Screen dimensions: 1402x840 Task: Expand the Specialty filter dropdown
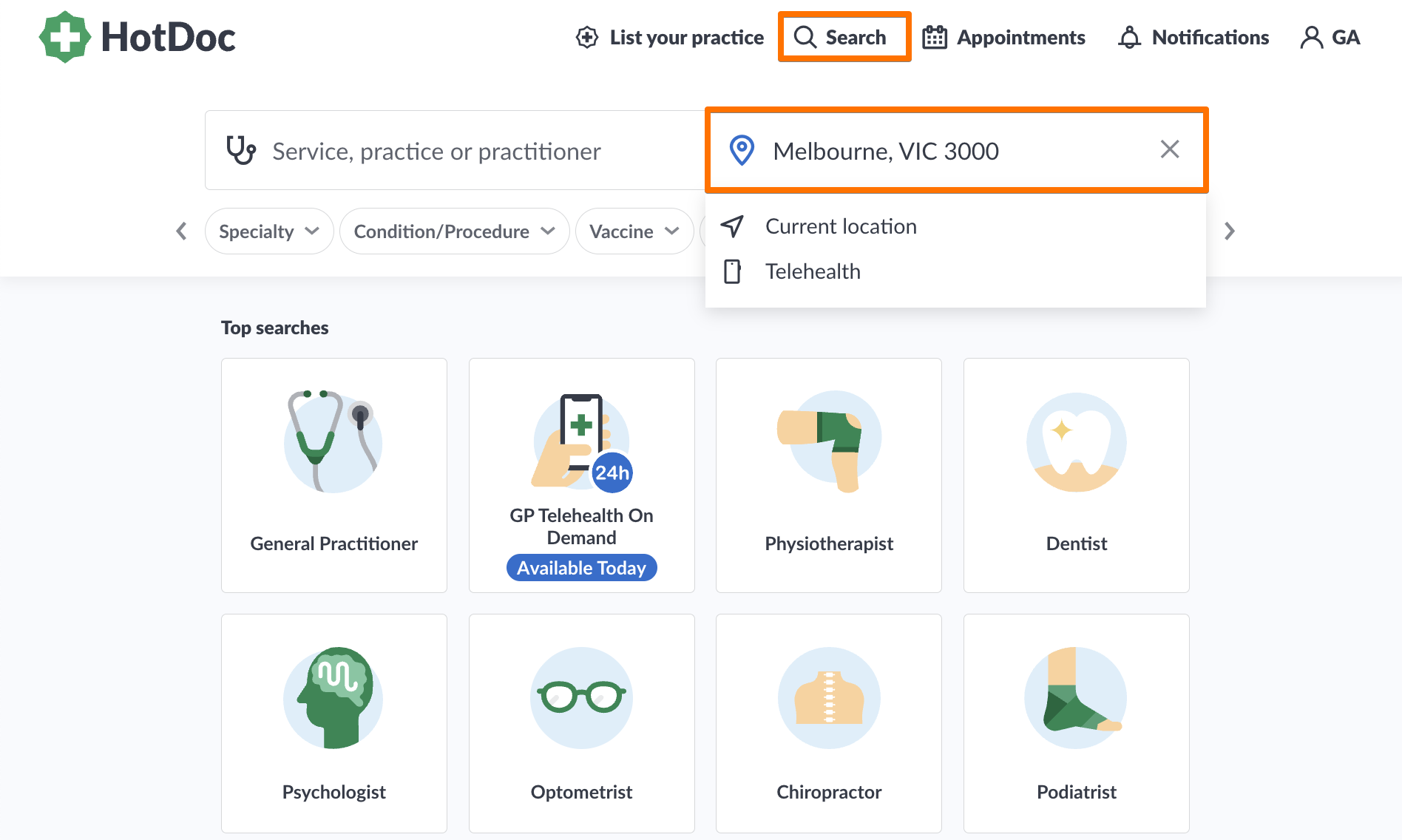point(269,231)
